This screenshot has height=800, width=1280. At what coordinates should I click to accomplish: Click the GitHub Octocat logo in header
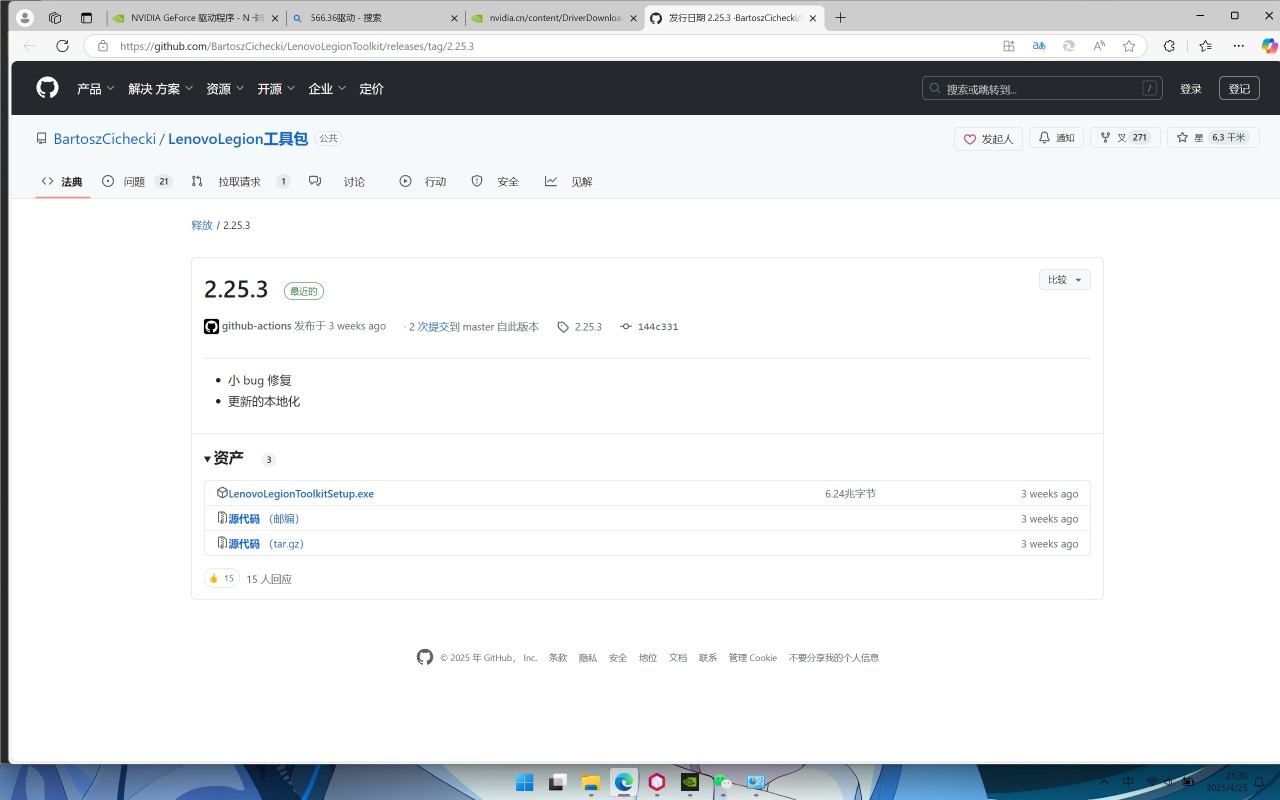click(47, 88)
